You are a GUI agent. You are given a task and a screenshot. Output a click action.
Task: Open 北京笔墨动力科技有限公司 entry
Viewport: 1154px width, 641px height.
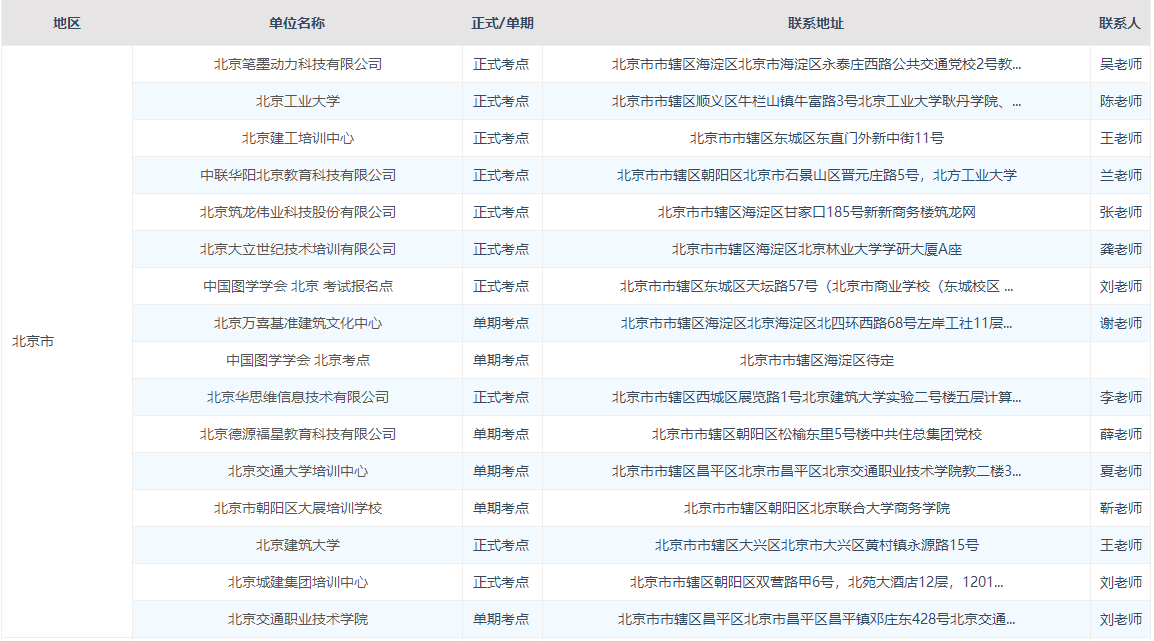(x=297, y=64)
